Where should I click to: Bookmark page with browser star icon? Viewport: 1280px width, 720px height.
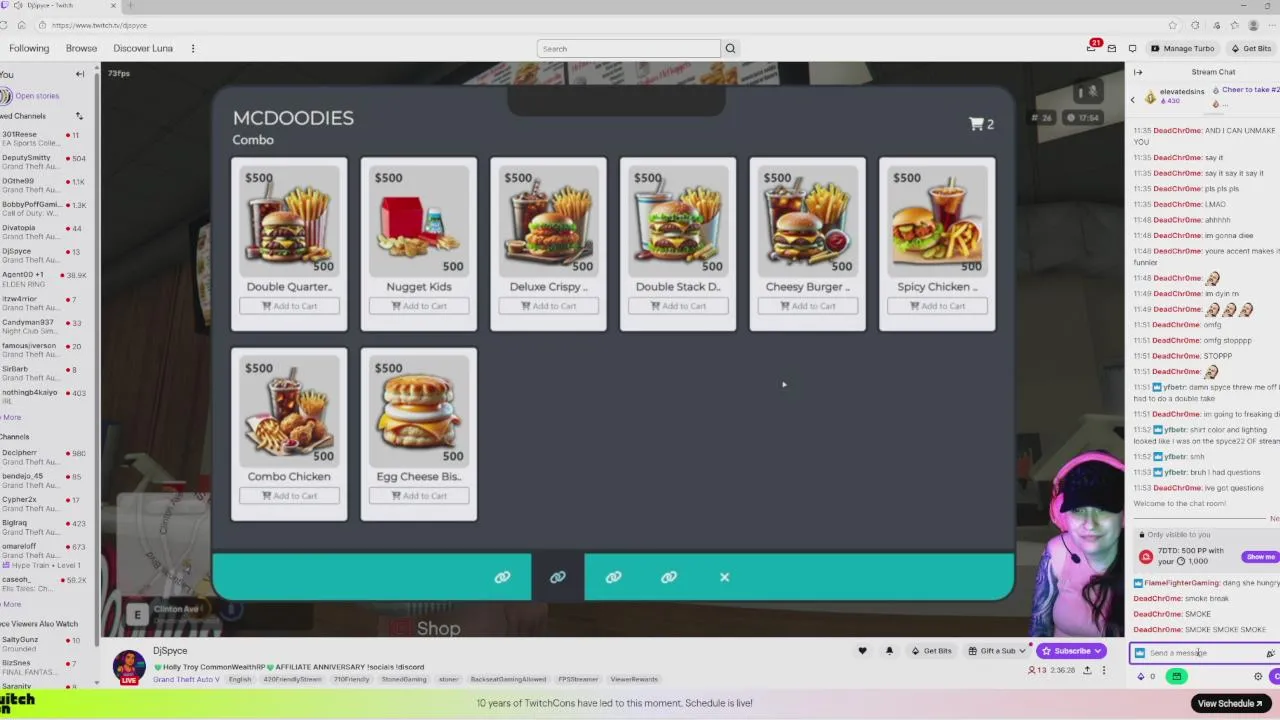point(1172,25)
